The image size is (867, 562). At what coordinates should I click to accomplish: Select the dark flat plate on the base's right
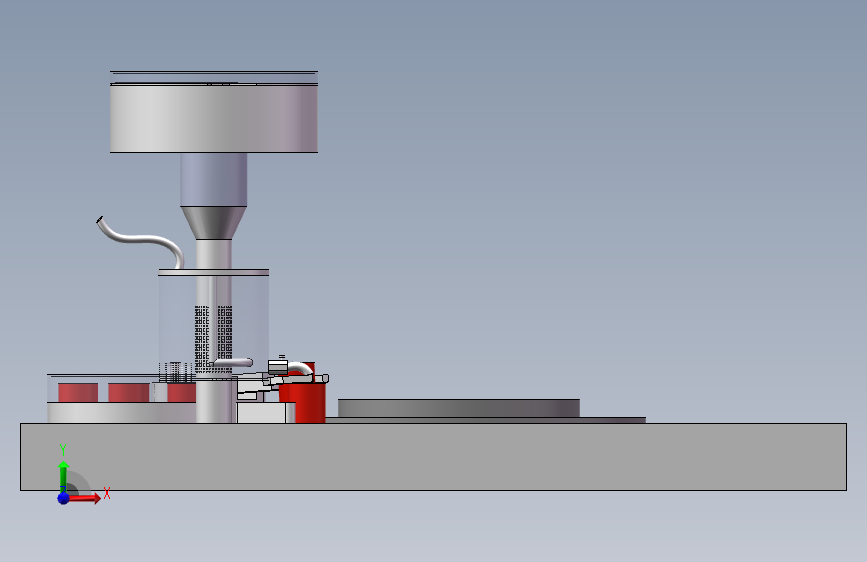tap(459, 408)
